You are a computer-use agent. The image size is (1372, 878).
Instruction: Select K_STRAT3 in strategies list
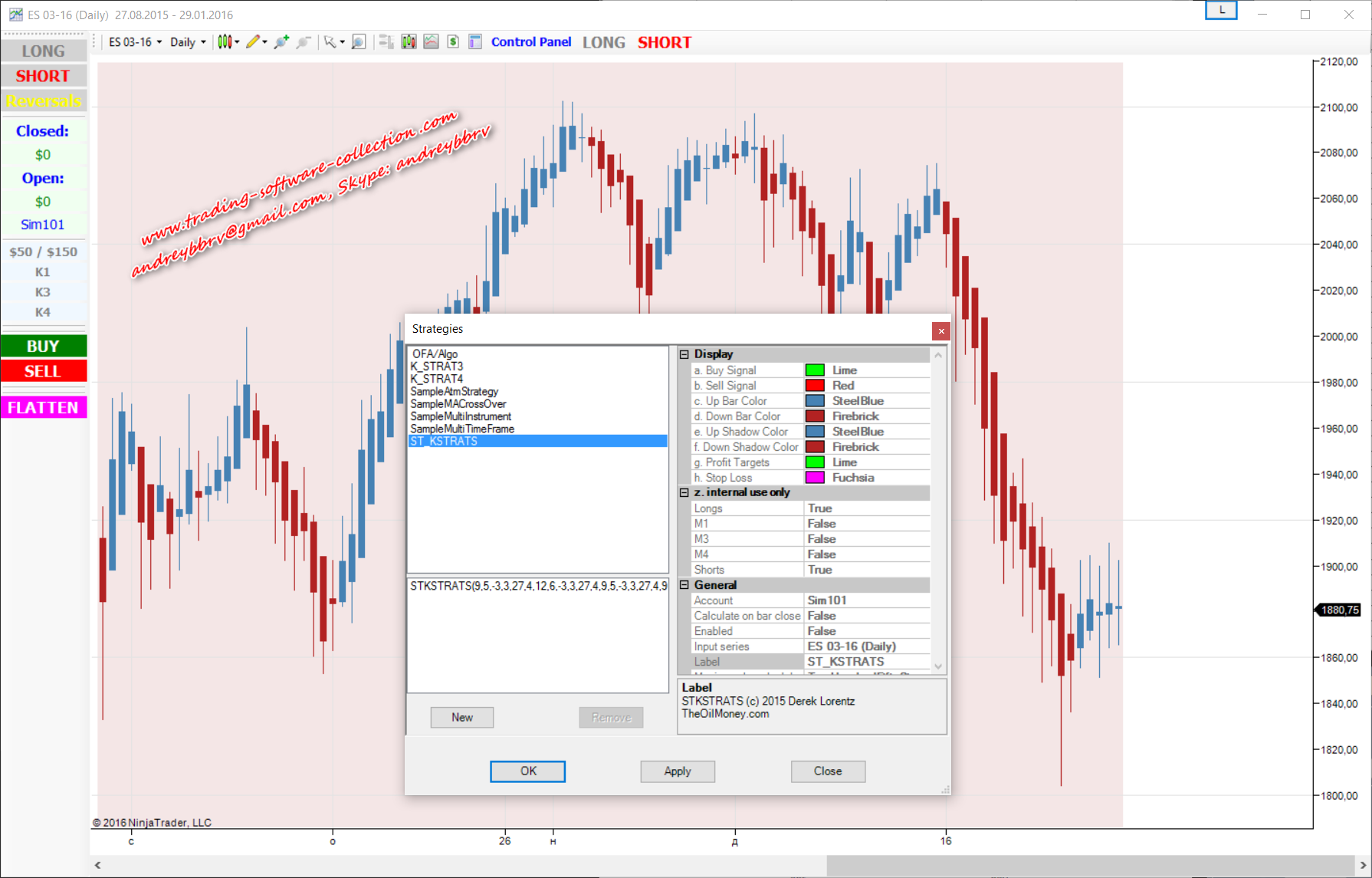(437, 367)
